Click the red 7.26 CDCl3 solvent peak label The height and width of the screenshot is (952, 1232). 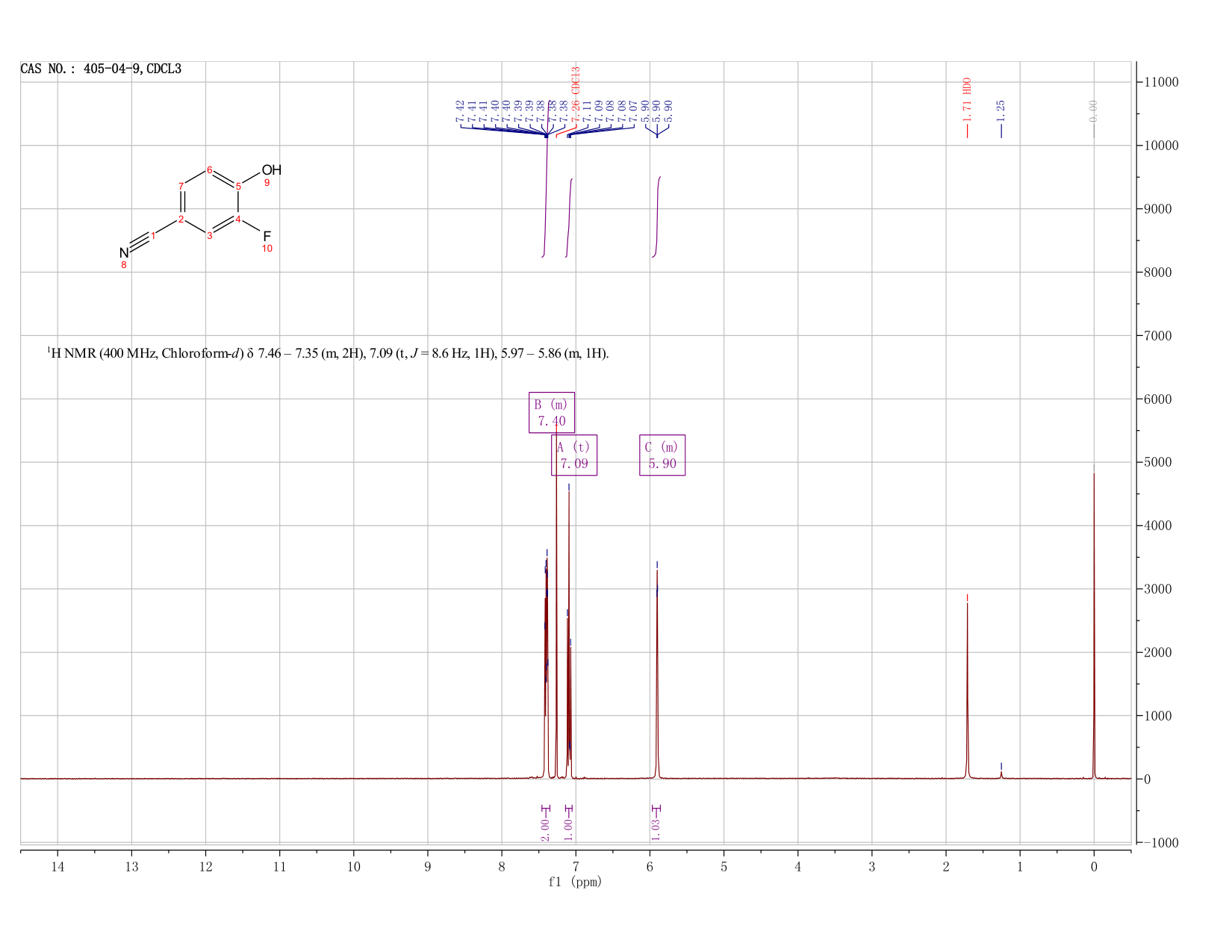click(576, 94)
